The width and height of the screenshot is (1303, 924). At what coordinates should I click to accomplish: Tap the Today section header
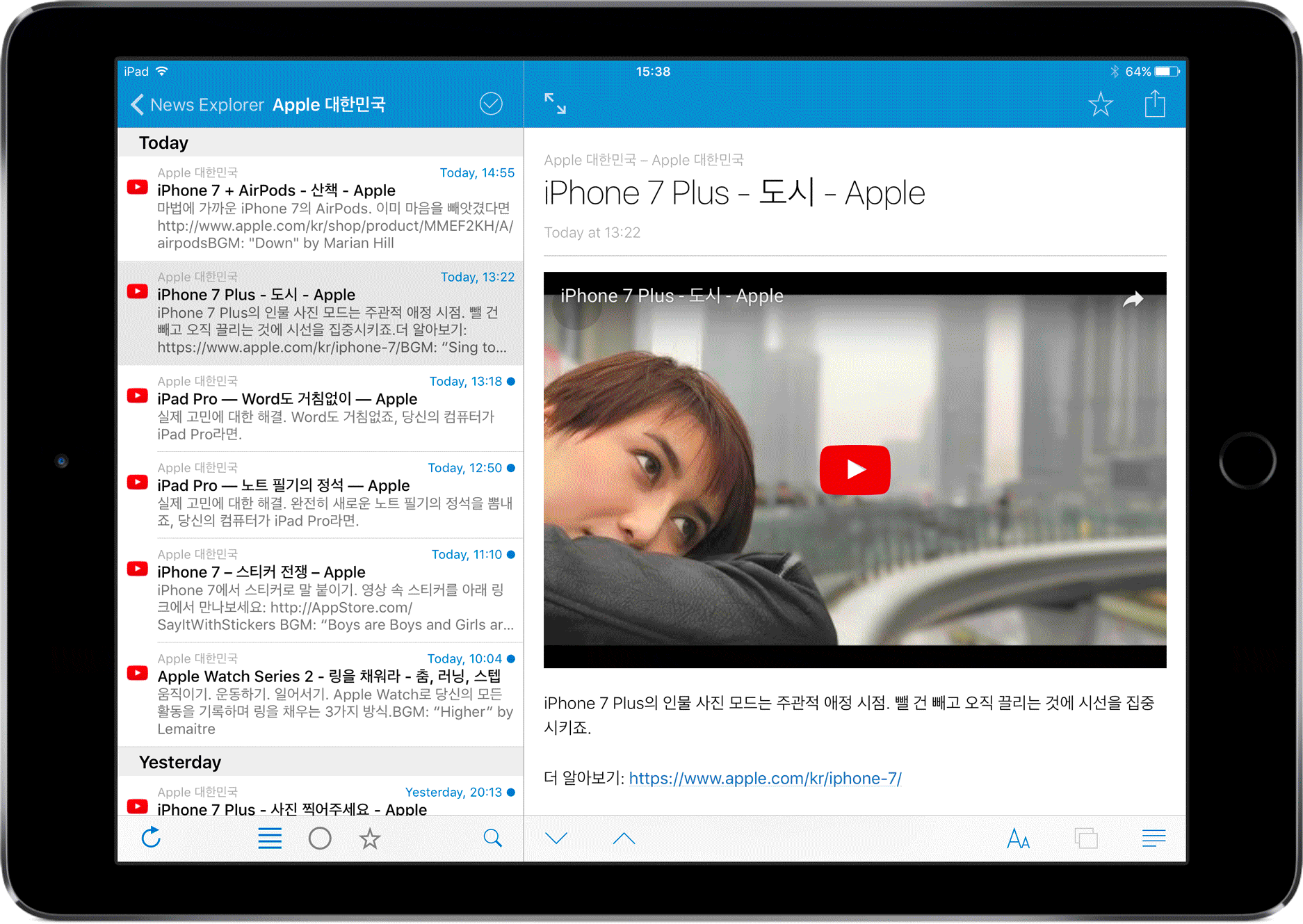coord(321,143)
